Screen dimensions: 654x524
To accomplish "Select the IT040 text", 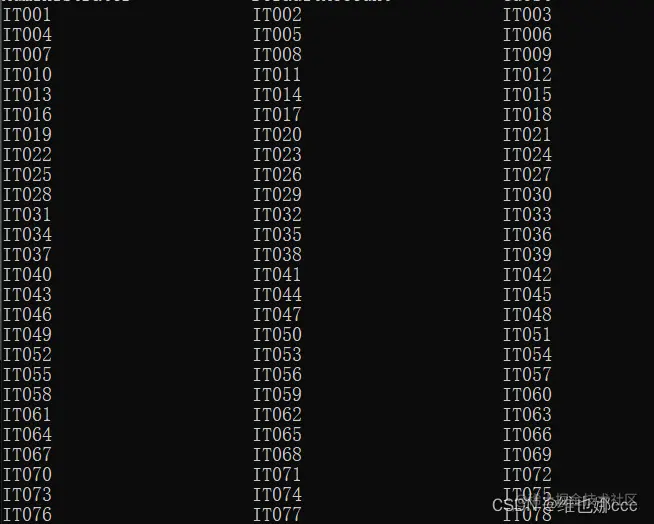I will (27, 275).
